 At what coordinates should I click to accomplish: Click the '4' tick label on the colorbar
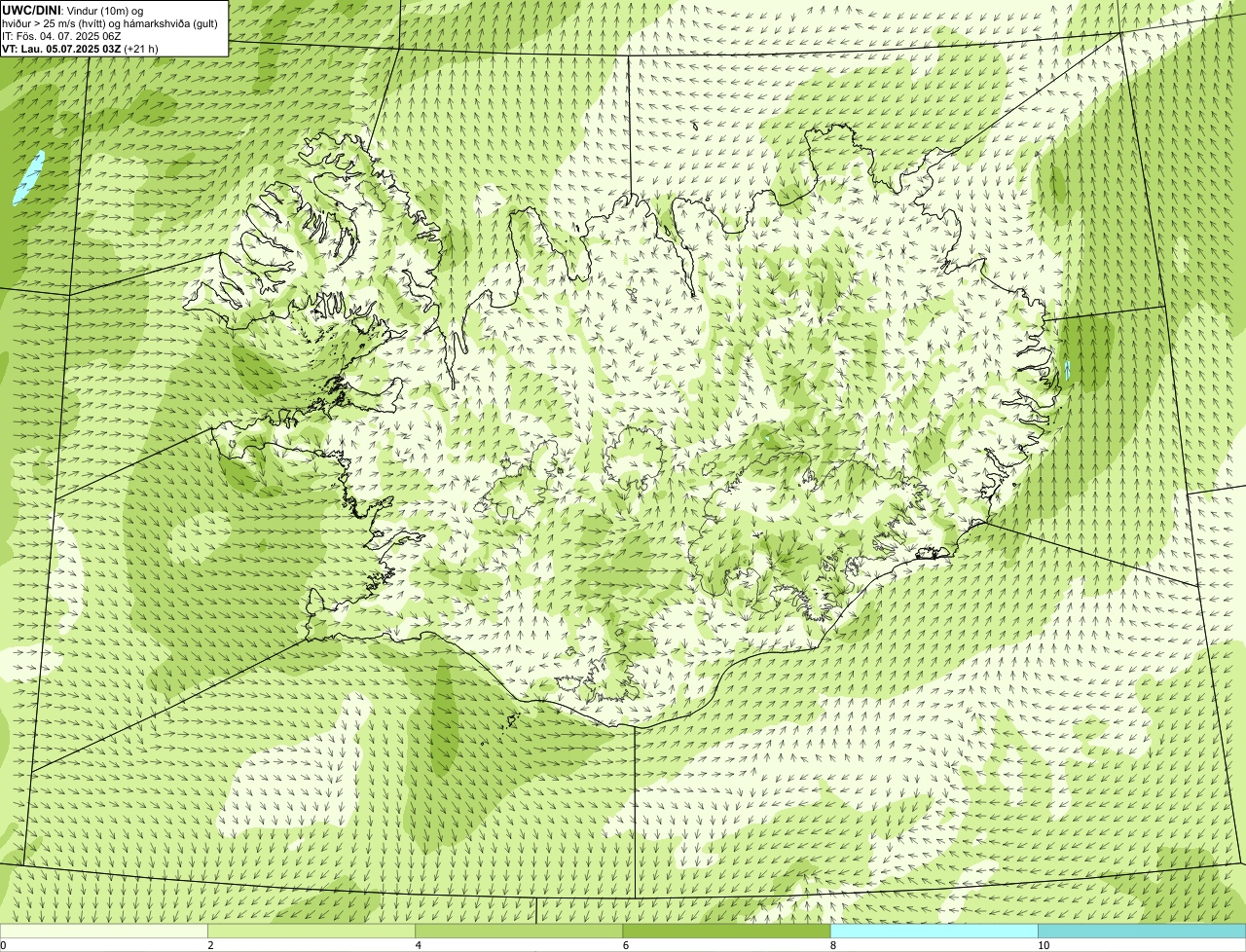(x=419, y=945)
